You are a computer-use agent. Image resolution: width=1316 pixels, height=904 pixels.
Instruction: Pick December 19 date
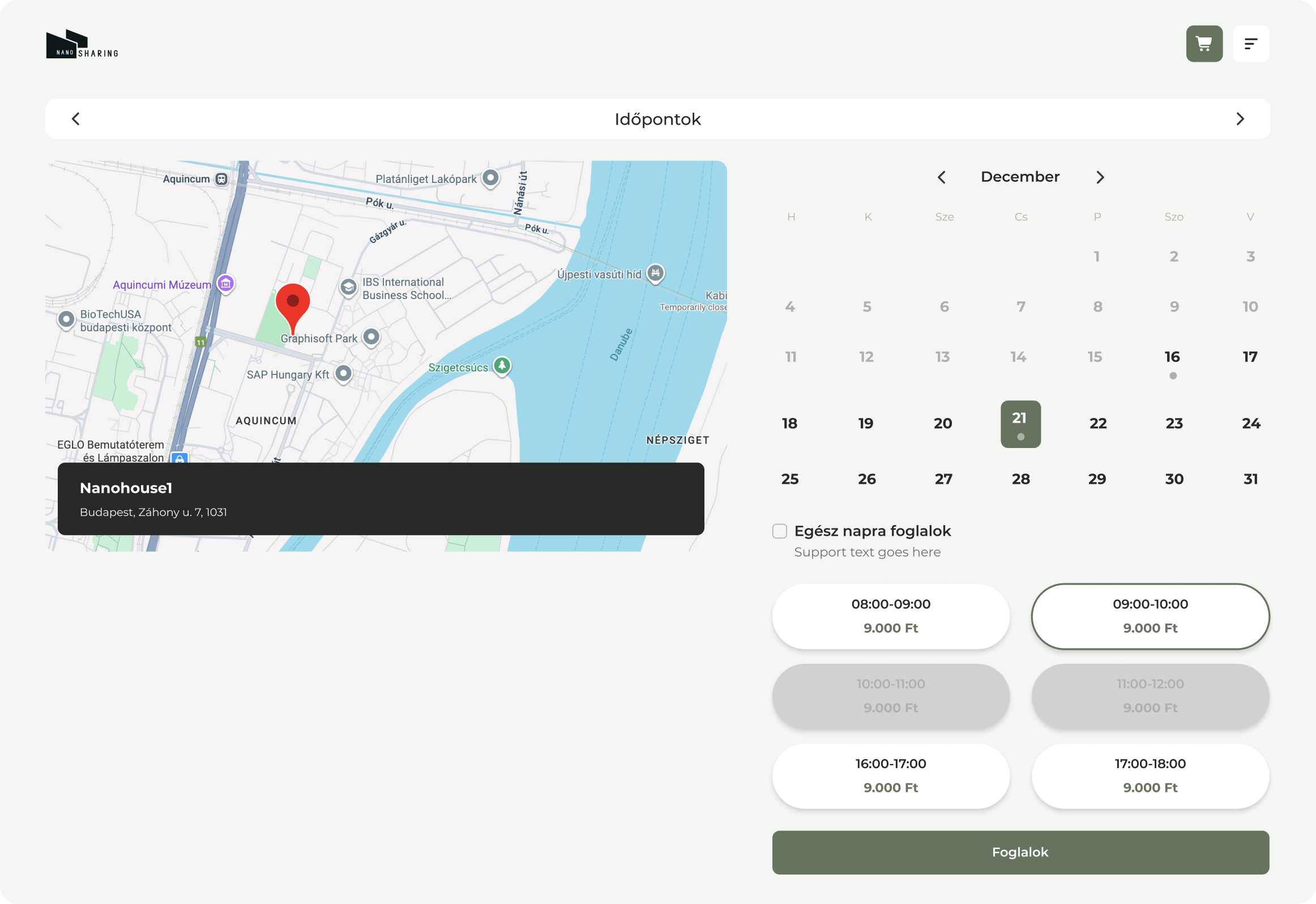coord(866,423)
